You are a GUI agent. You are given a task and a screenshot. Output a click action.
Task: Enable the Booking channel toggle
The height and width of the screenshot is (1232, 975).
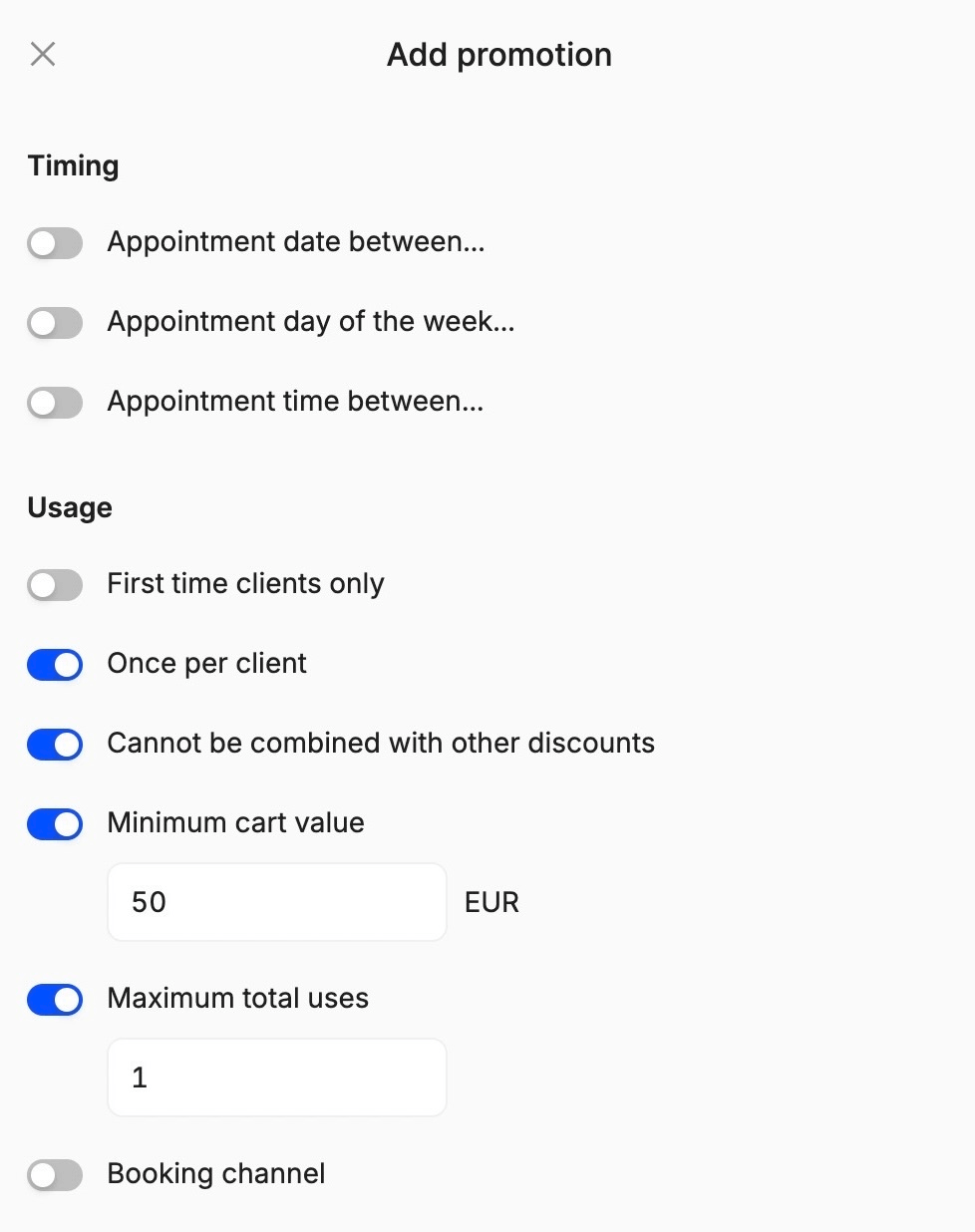[55, 1174]
